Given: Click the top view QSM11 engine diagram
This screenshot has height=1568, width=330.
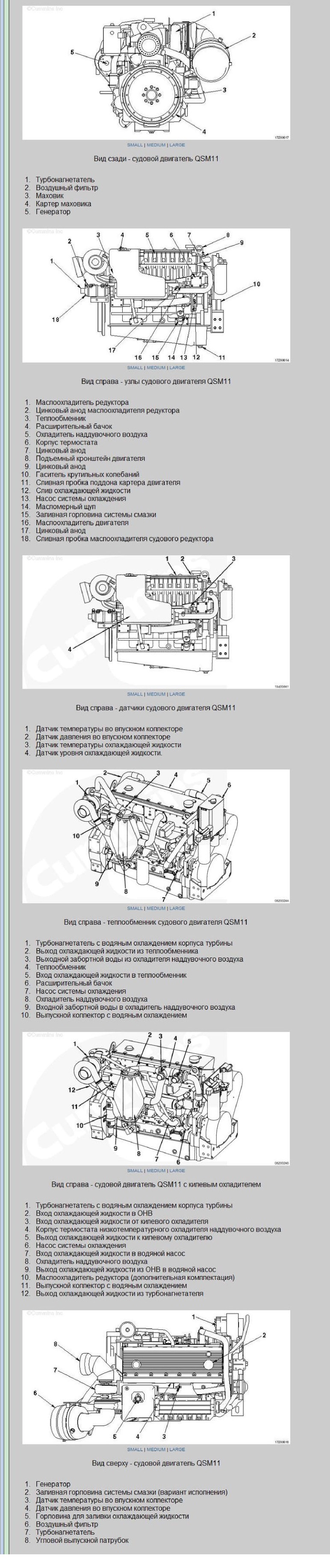Looking at the screenshot, I should click(x=156, y=1377).
